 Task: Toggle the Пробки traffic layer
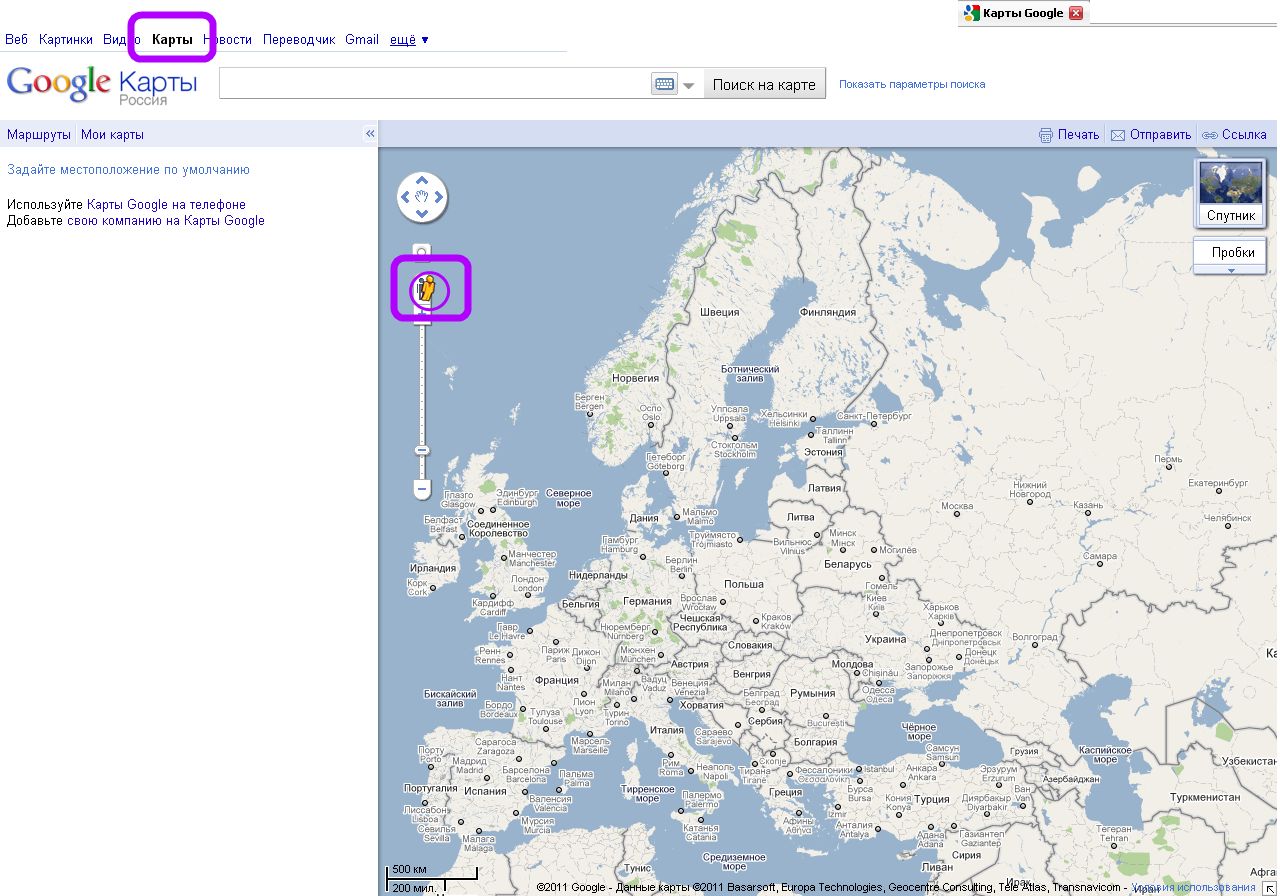point(1232,253)
